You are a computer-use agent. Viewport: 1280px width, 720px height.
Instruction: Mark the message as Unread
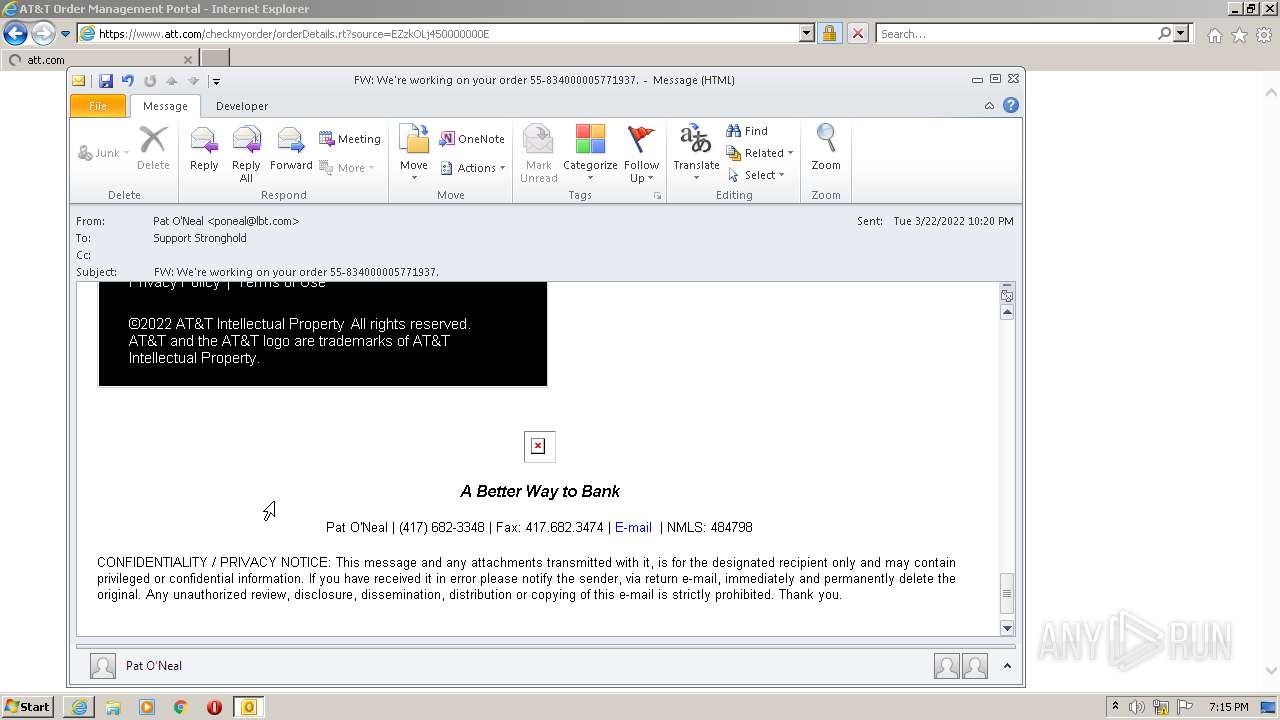(538, 154)
